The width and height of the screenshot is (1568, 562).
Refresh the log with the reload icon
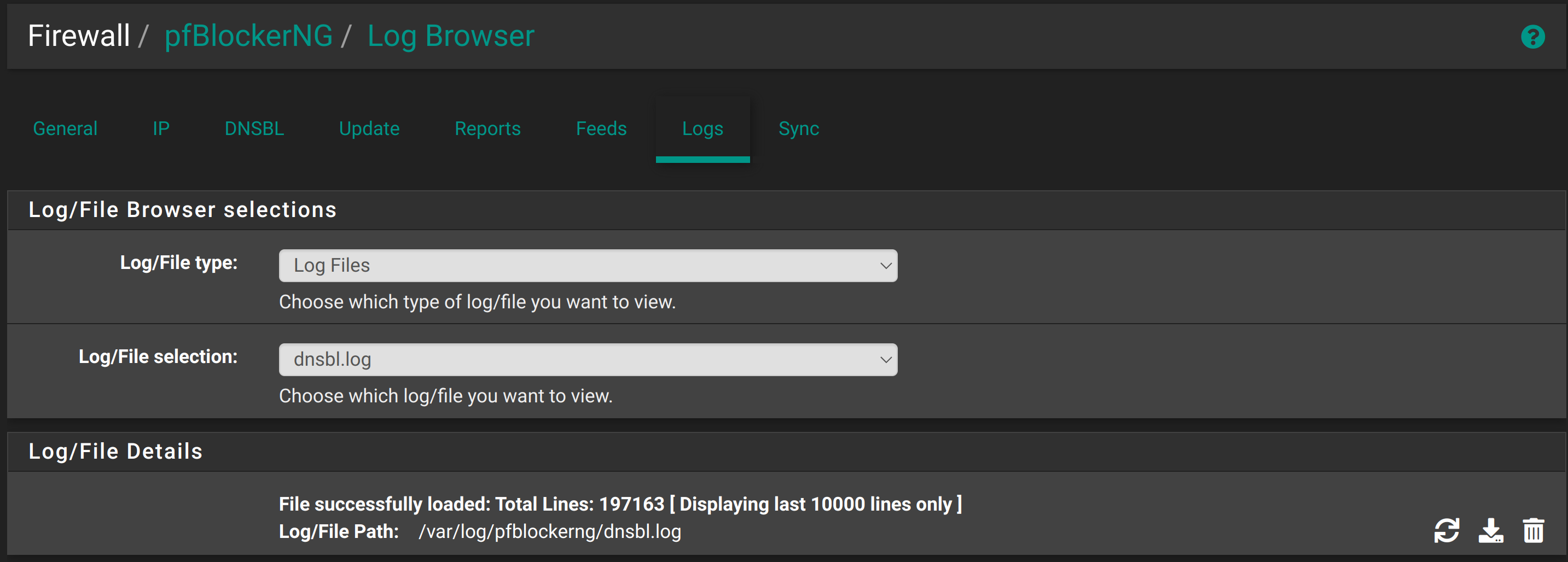coord(1446,530)
